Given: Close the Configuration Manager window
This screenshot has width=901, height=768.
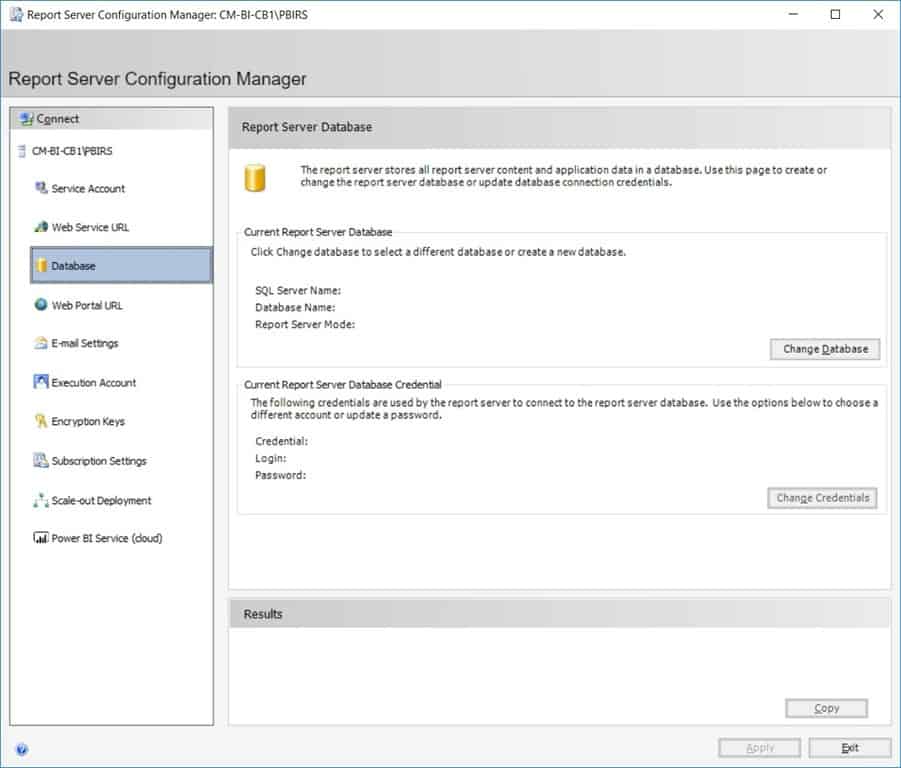Looking at the screenshot, I should [x=878, y=14].
